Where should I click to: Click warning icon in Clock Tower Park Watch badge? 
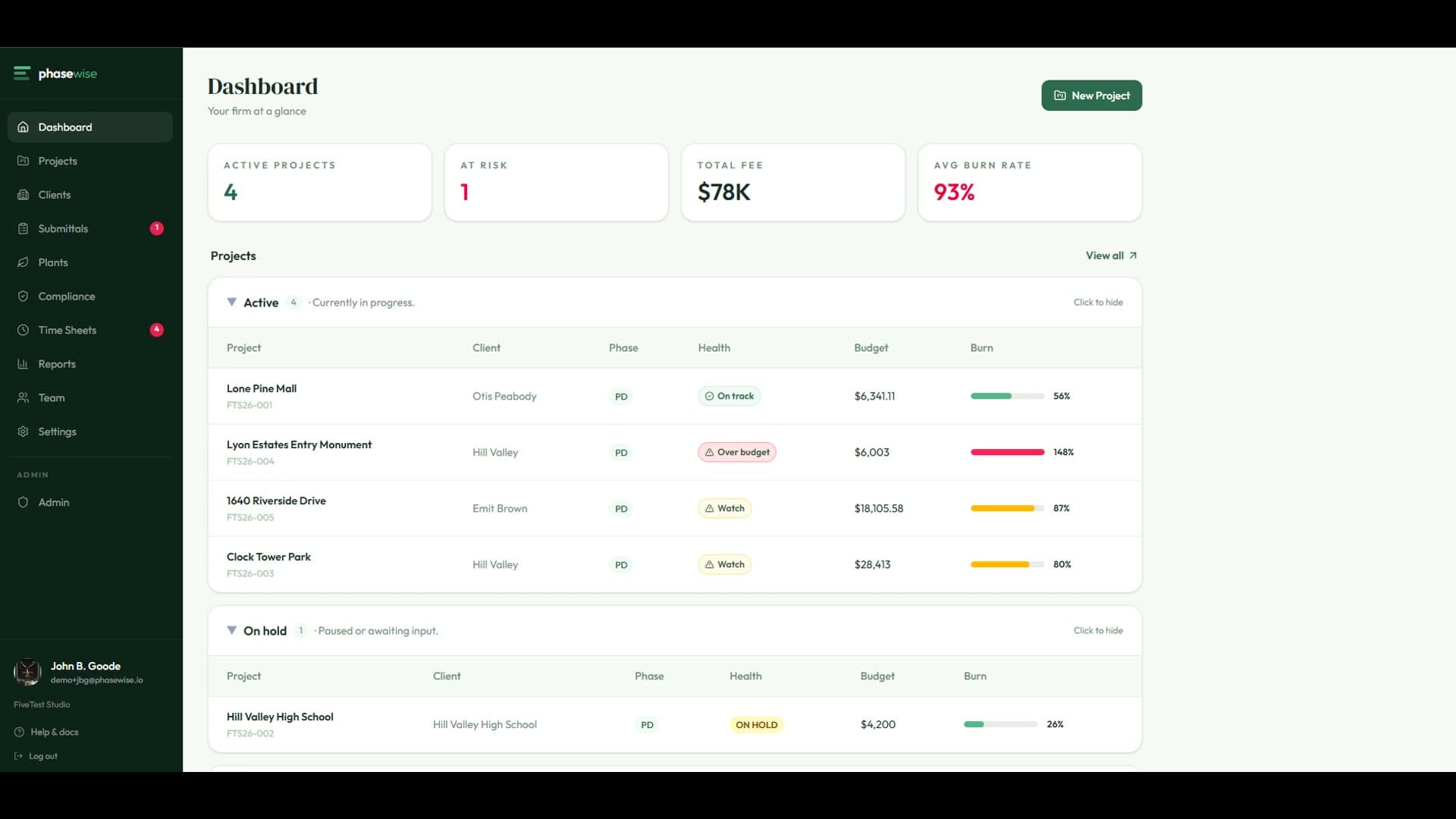click(x=709, y=564)
